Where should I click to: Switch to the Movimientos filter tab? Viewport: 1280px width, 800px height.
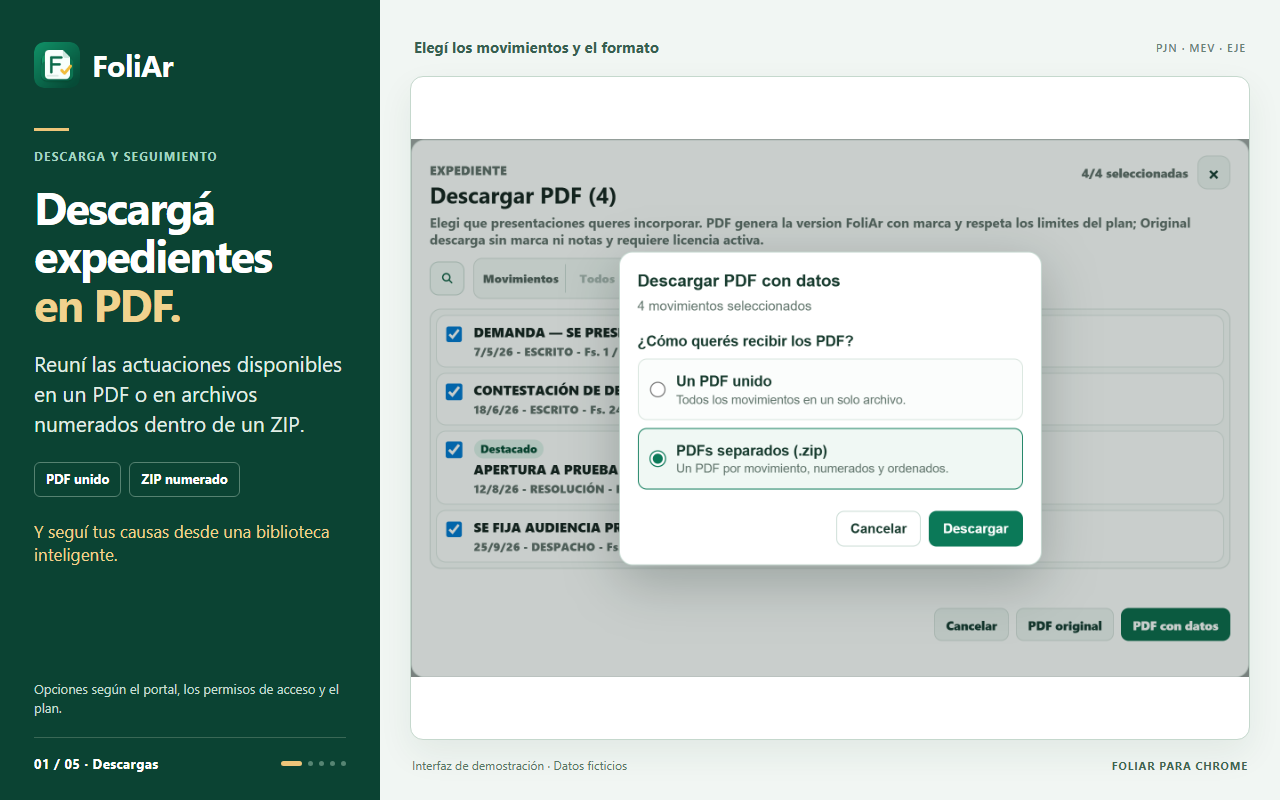pos(521,279)
